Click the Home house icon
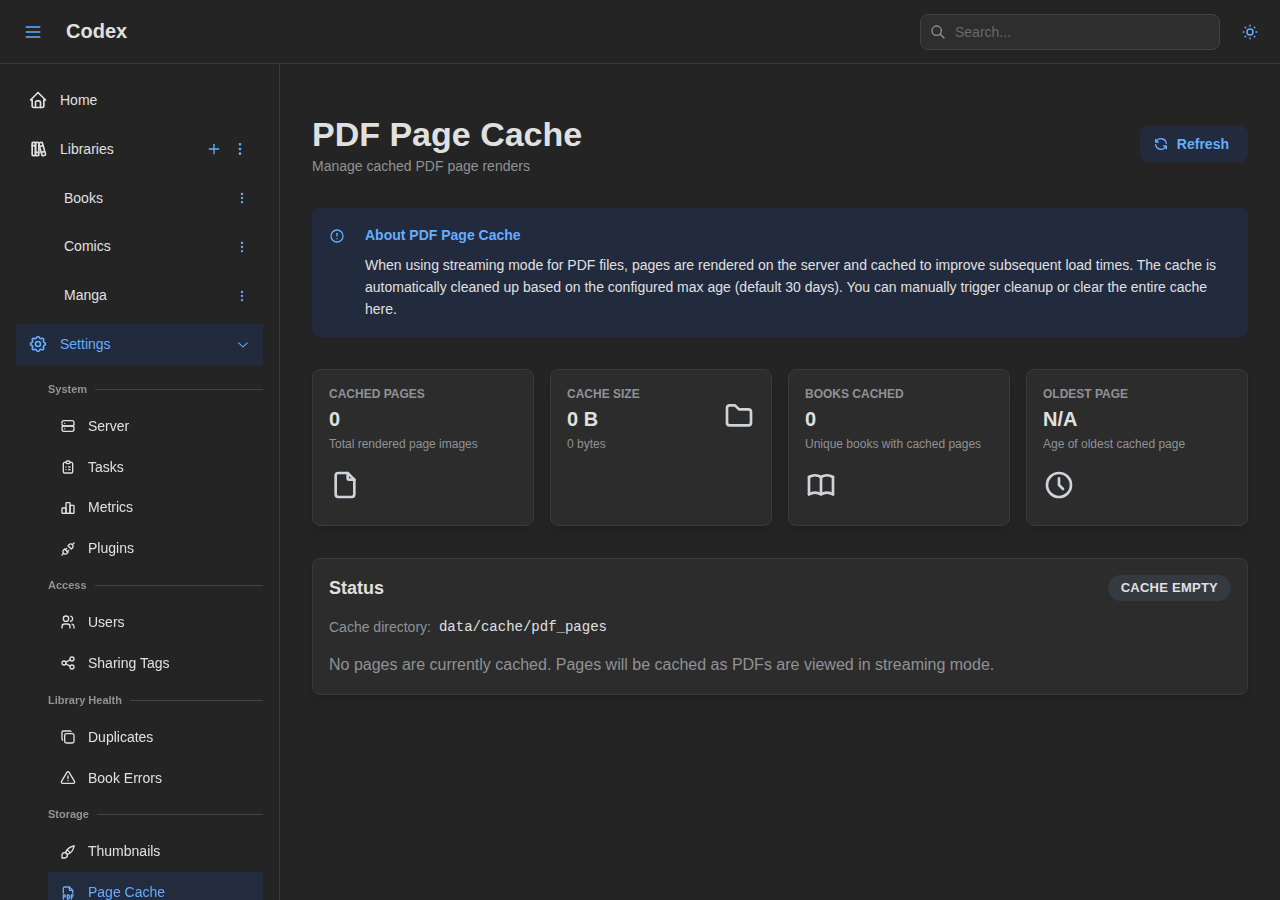 tap(37, 99)
